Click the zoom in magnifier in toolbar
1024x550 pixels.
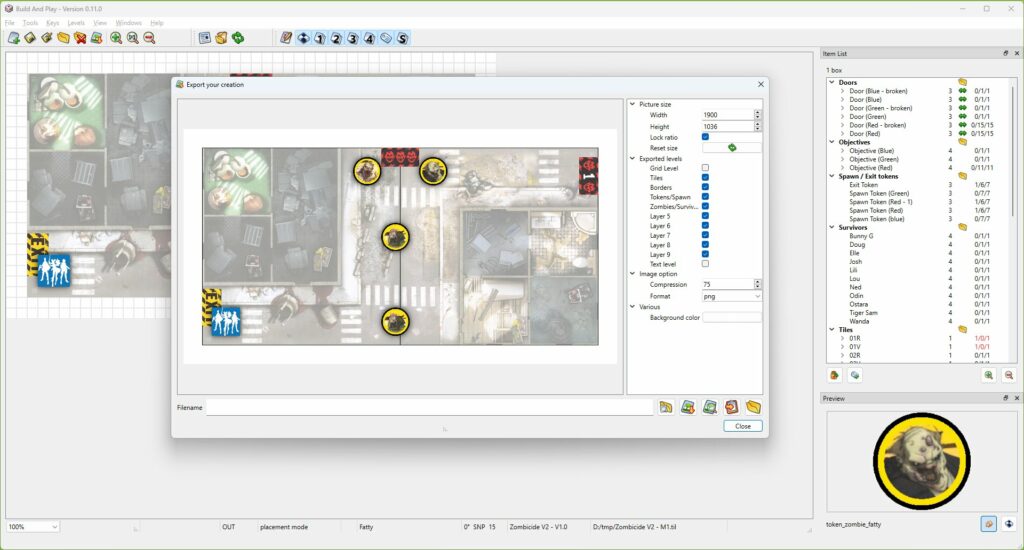click(x=116, y=38)
